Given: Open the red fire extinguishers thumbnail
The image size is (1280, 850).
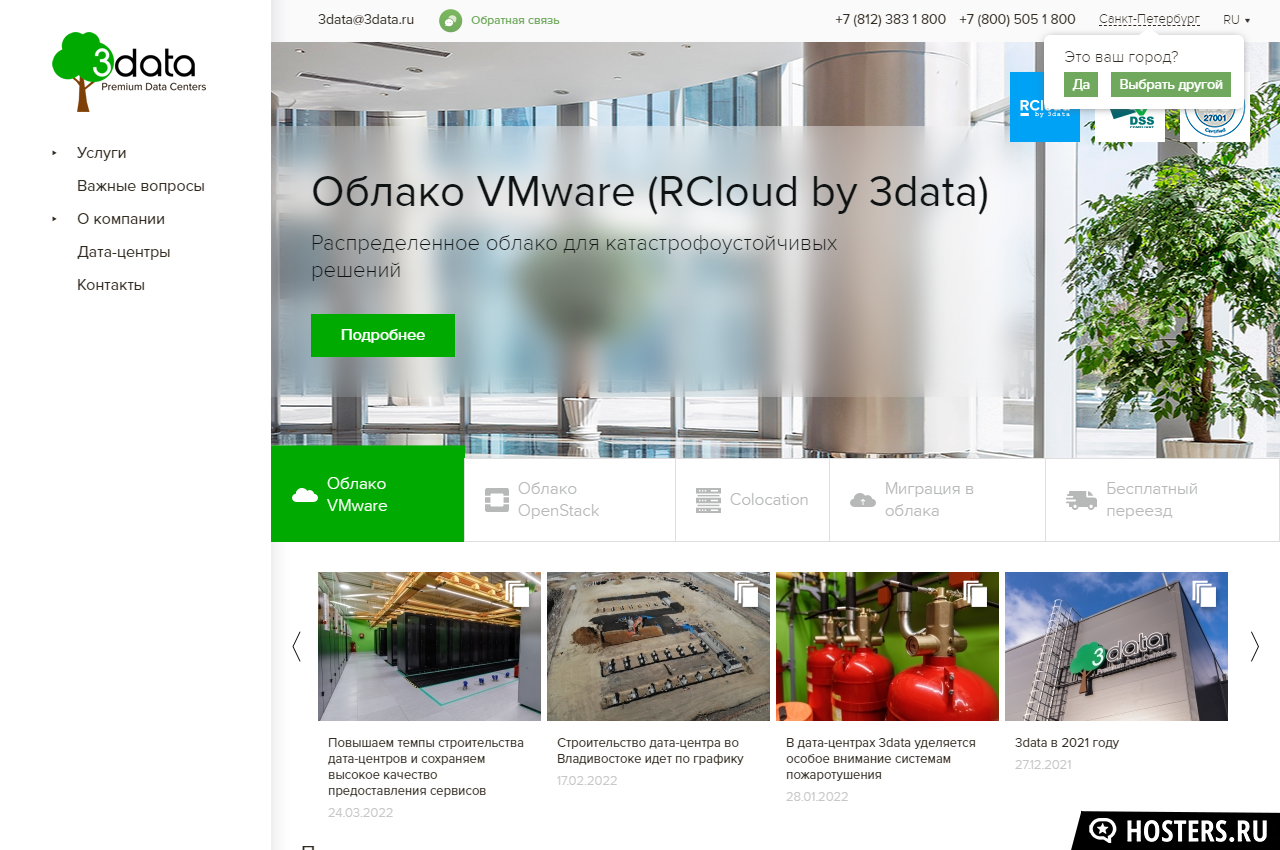Looking at the screenshot, I should pyautogui.click(x=887, y=646).
